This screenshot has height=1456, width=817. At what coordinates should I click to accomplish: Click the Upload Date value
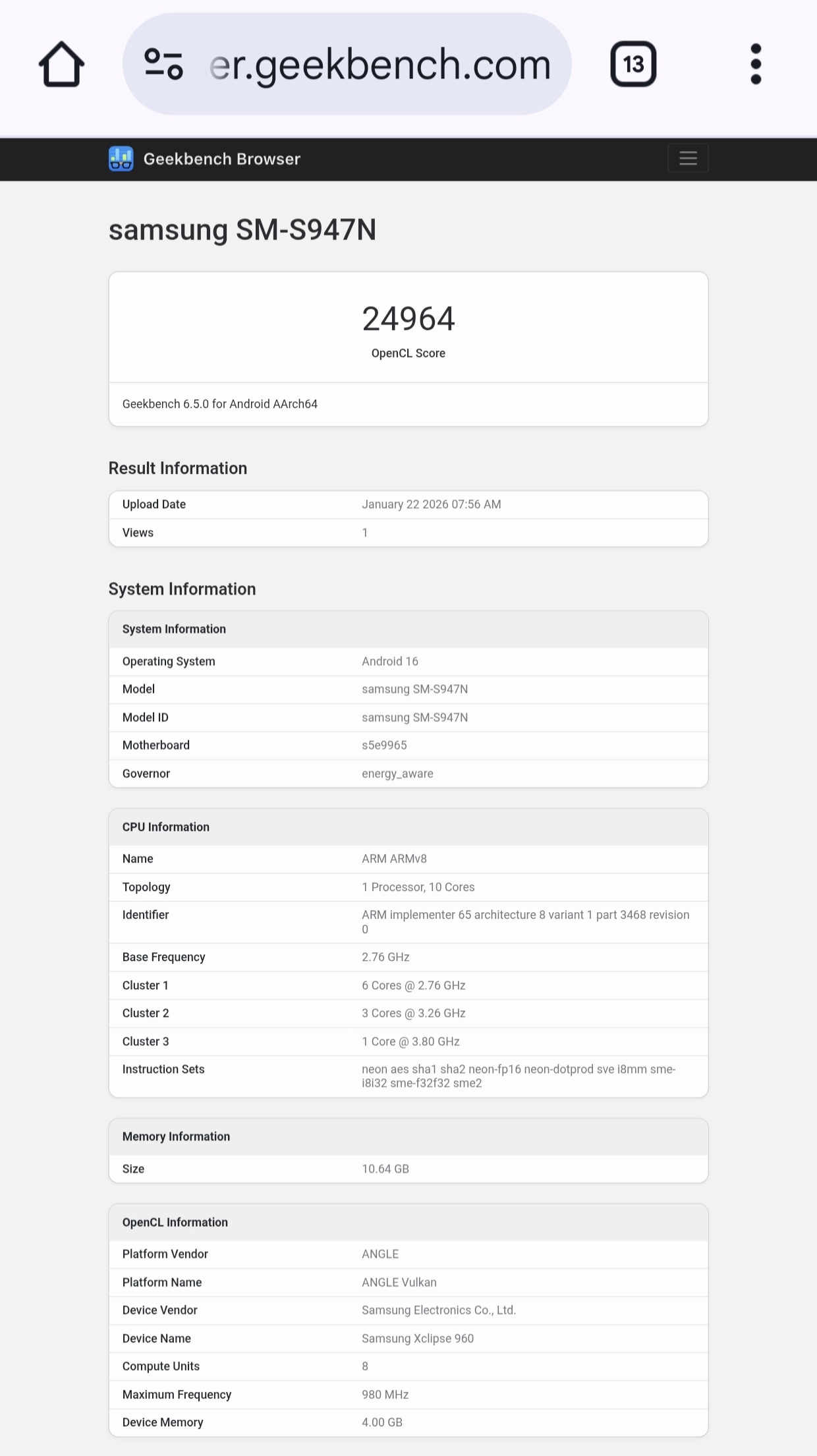(431, 504)
